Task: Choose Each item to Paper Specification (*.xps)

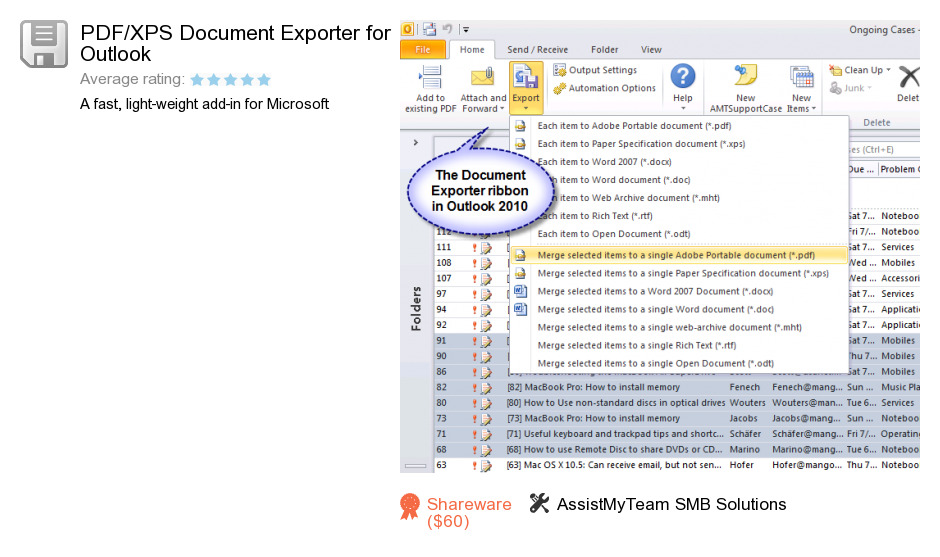Action: 679,144
